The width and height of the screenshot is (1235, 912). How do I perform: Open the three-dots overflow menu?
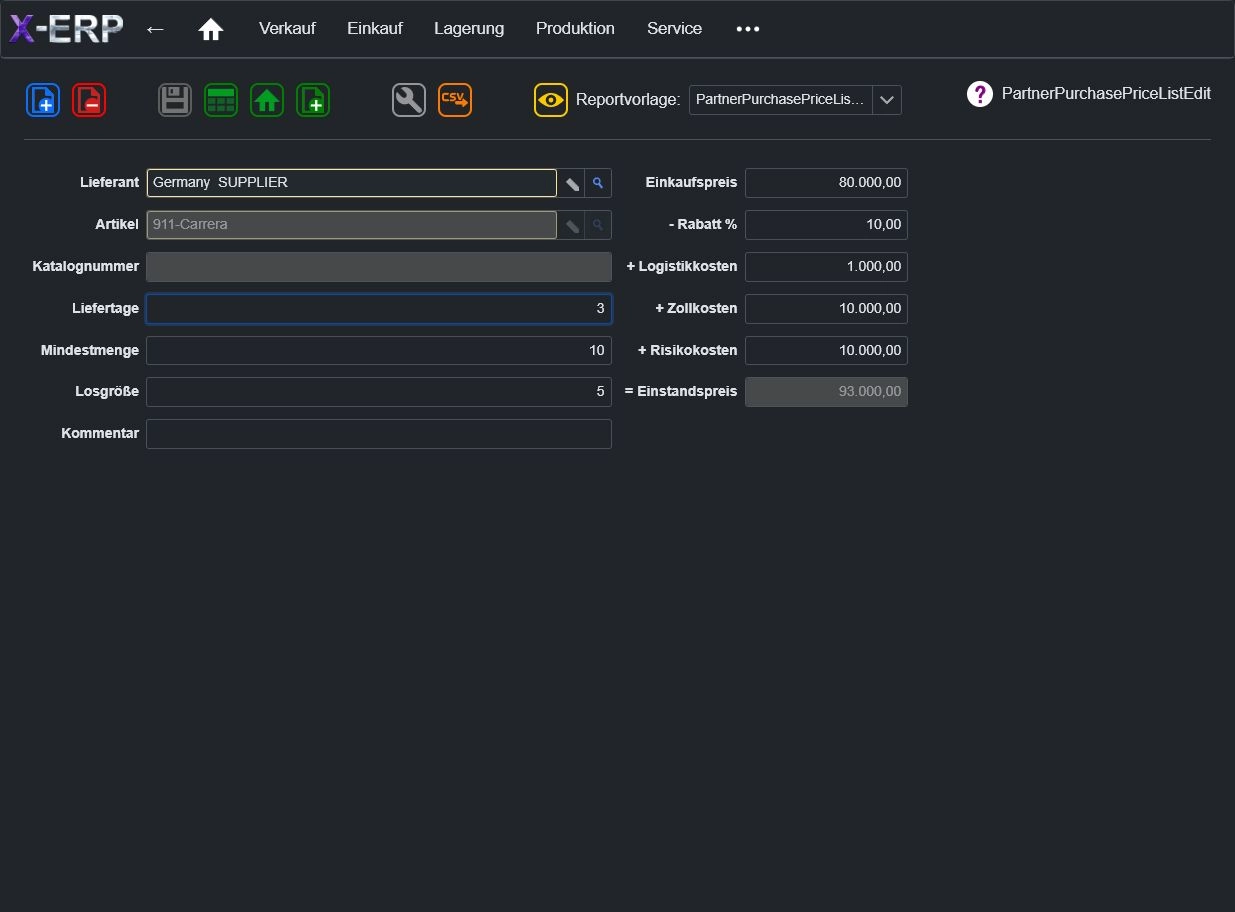(x=748, y=29)
